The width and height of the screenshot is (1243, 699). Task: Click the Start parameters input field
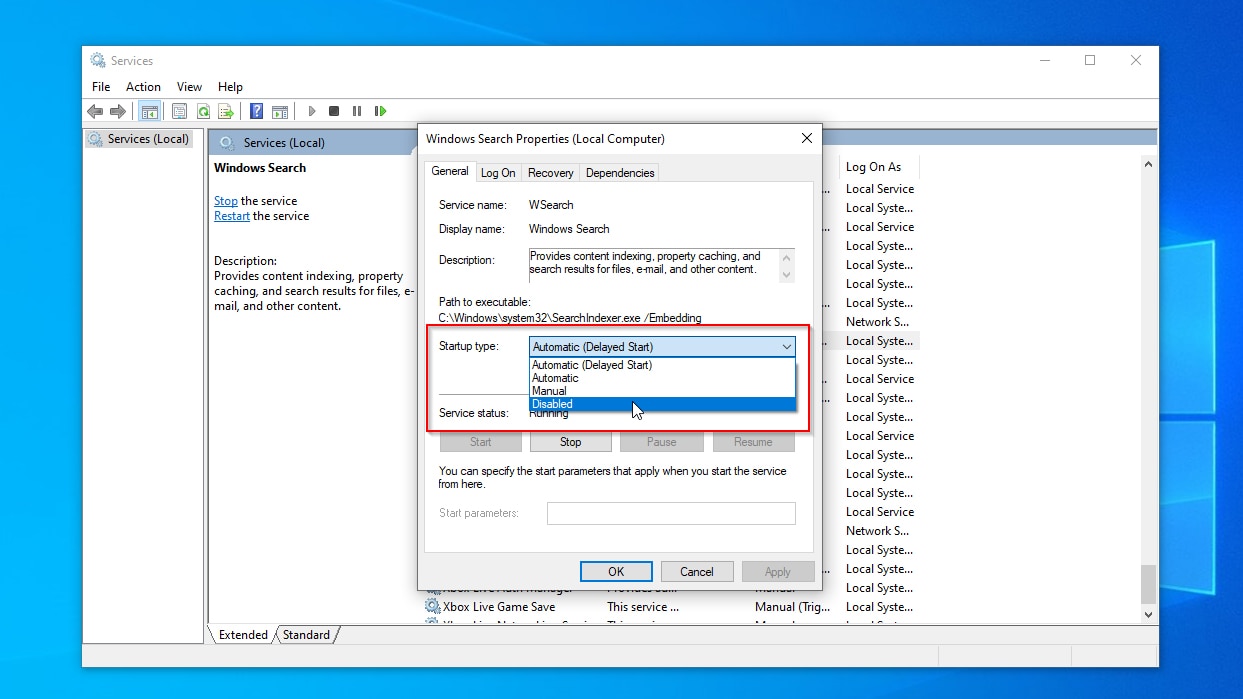(x=671, y=513)
